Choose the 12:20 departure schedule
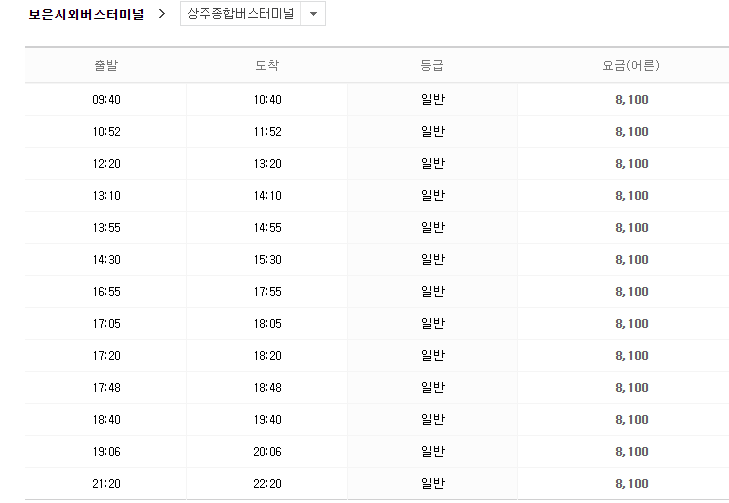The image size is (729, 503). [x=105, y=164]
